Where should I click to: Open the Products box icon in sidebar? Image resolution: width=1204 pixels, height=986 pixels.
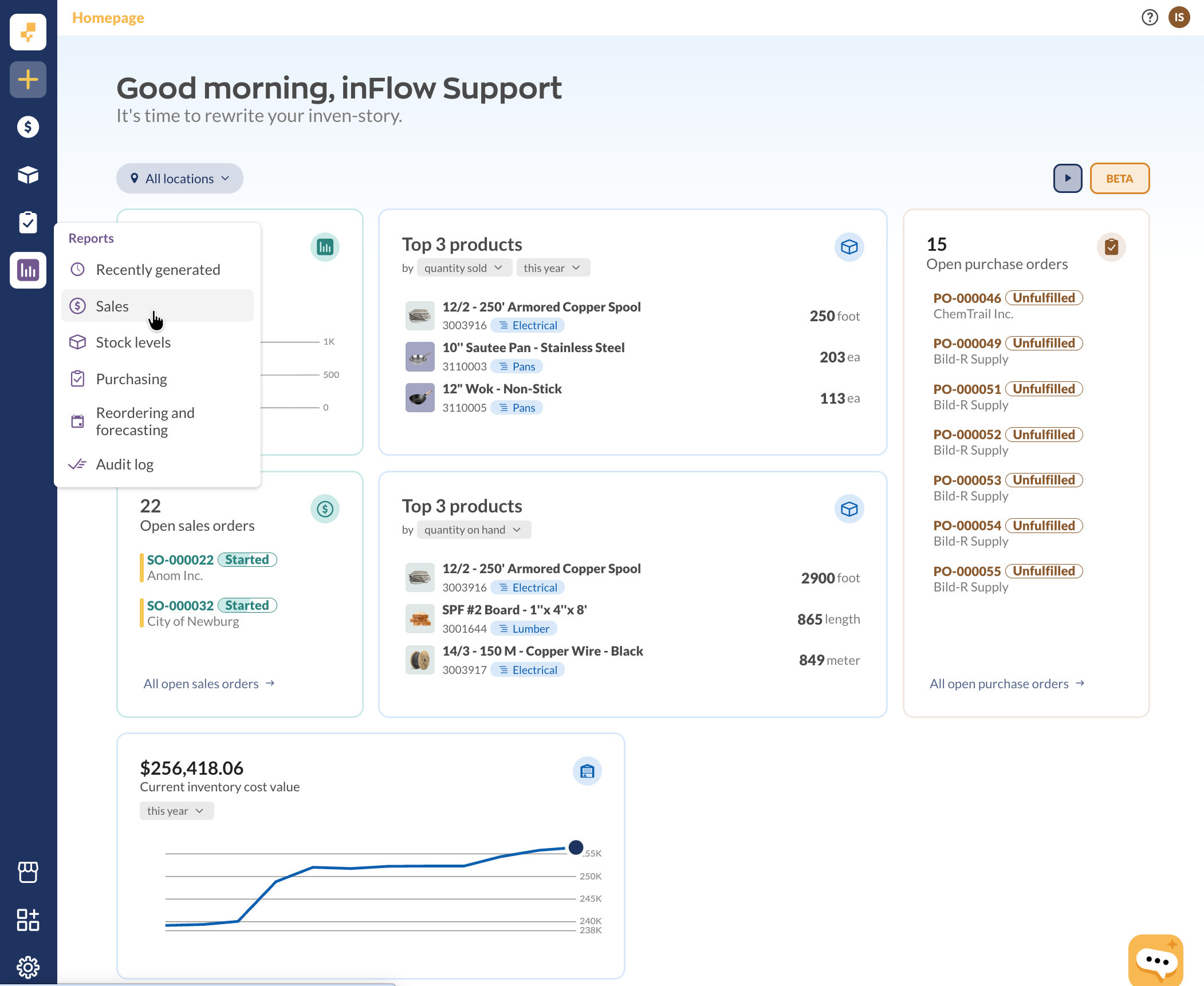coord(27,175)
